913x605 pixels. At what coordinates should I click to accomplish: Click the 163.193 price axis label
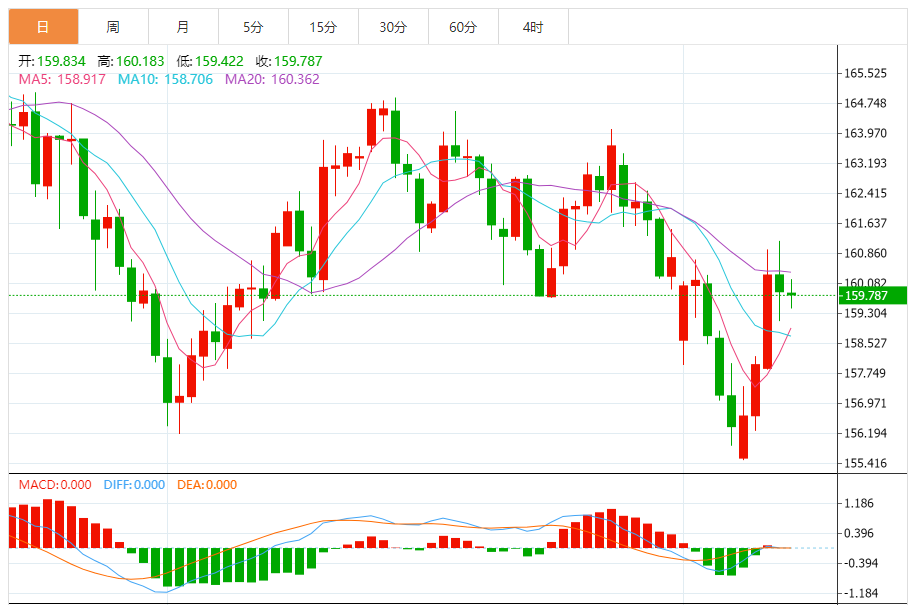click(x=865, y=163)
